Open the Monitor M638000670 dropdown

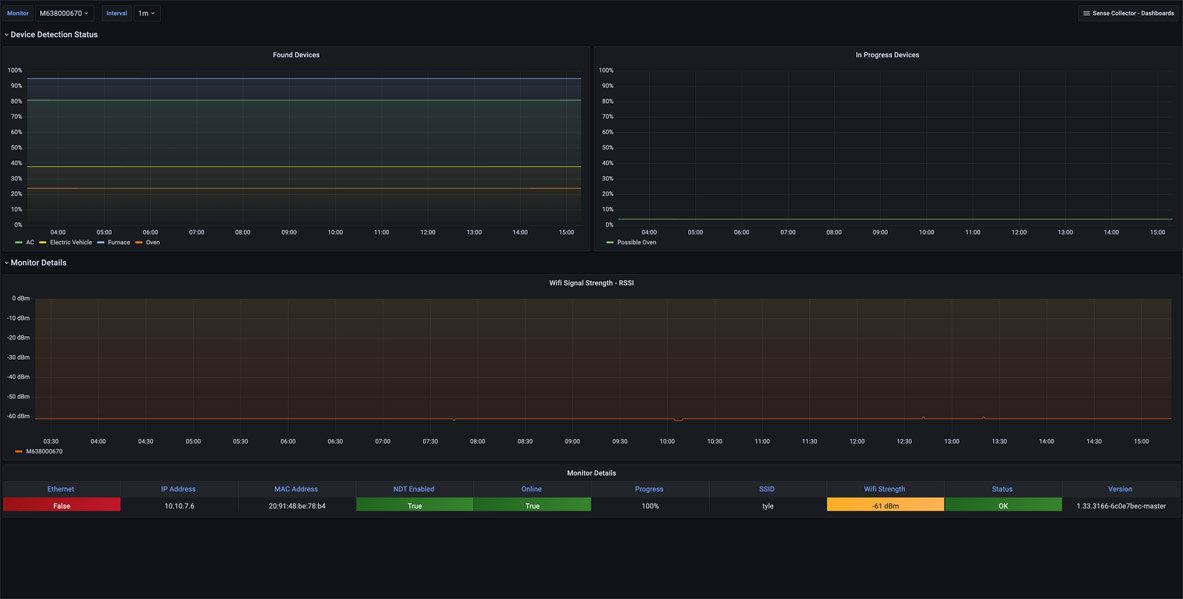64,13
